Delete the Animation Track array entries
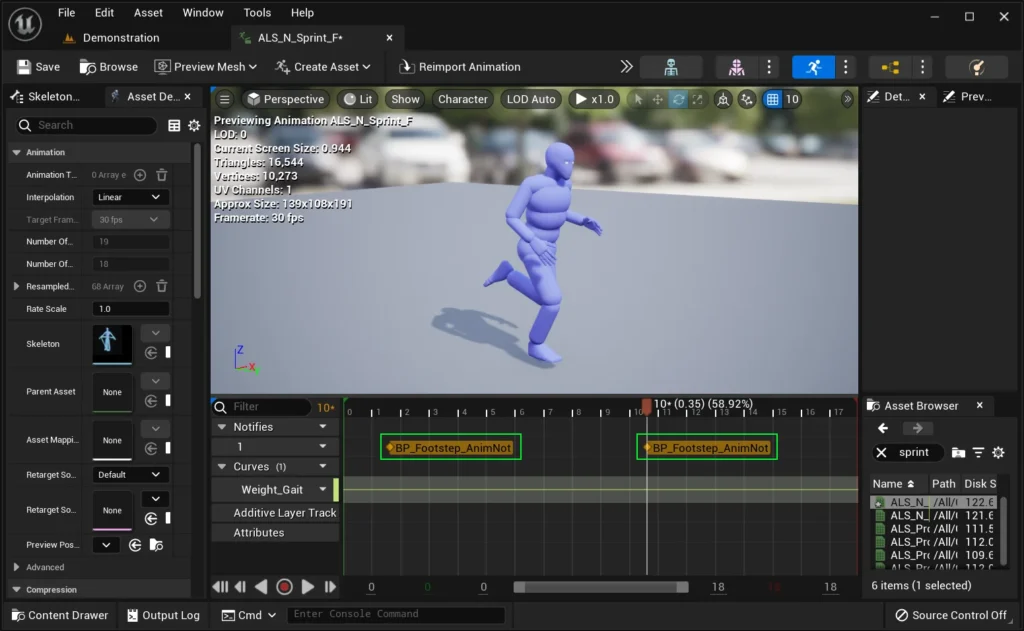The height and width of the screenshot is (631, 1024). click(161, 174)
